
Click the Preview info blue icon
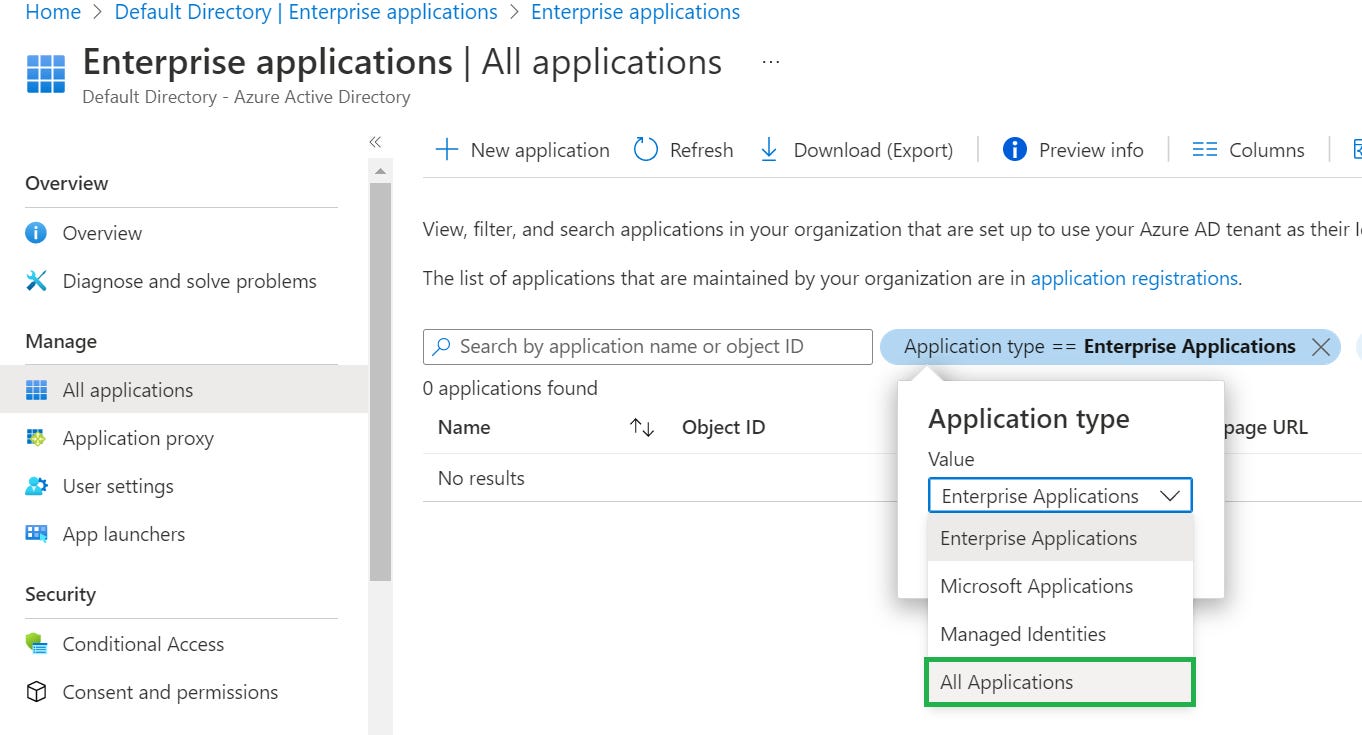[x=1014, y=150]
